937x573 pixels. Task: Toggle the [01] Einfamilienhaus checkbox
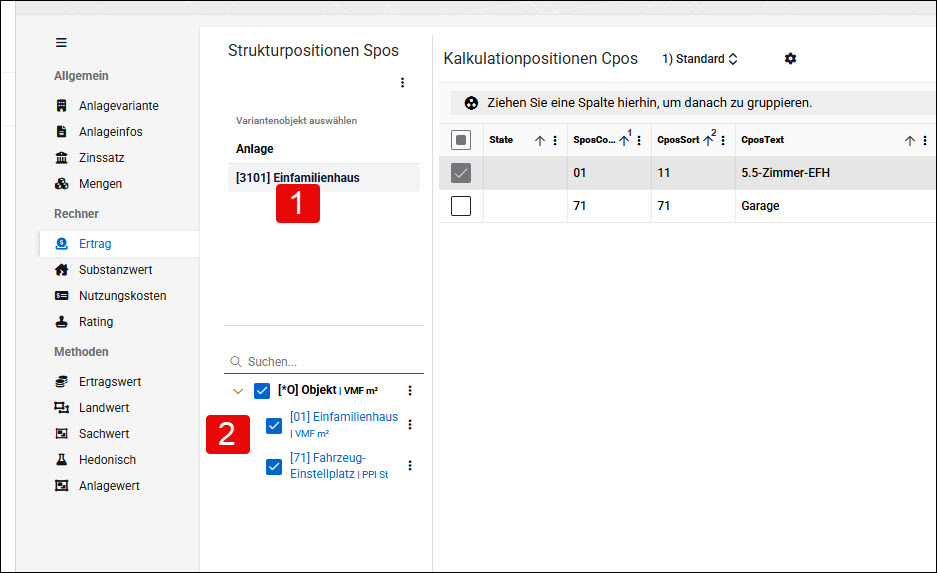274,425
